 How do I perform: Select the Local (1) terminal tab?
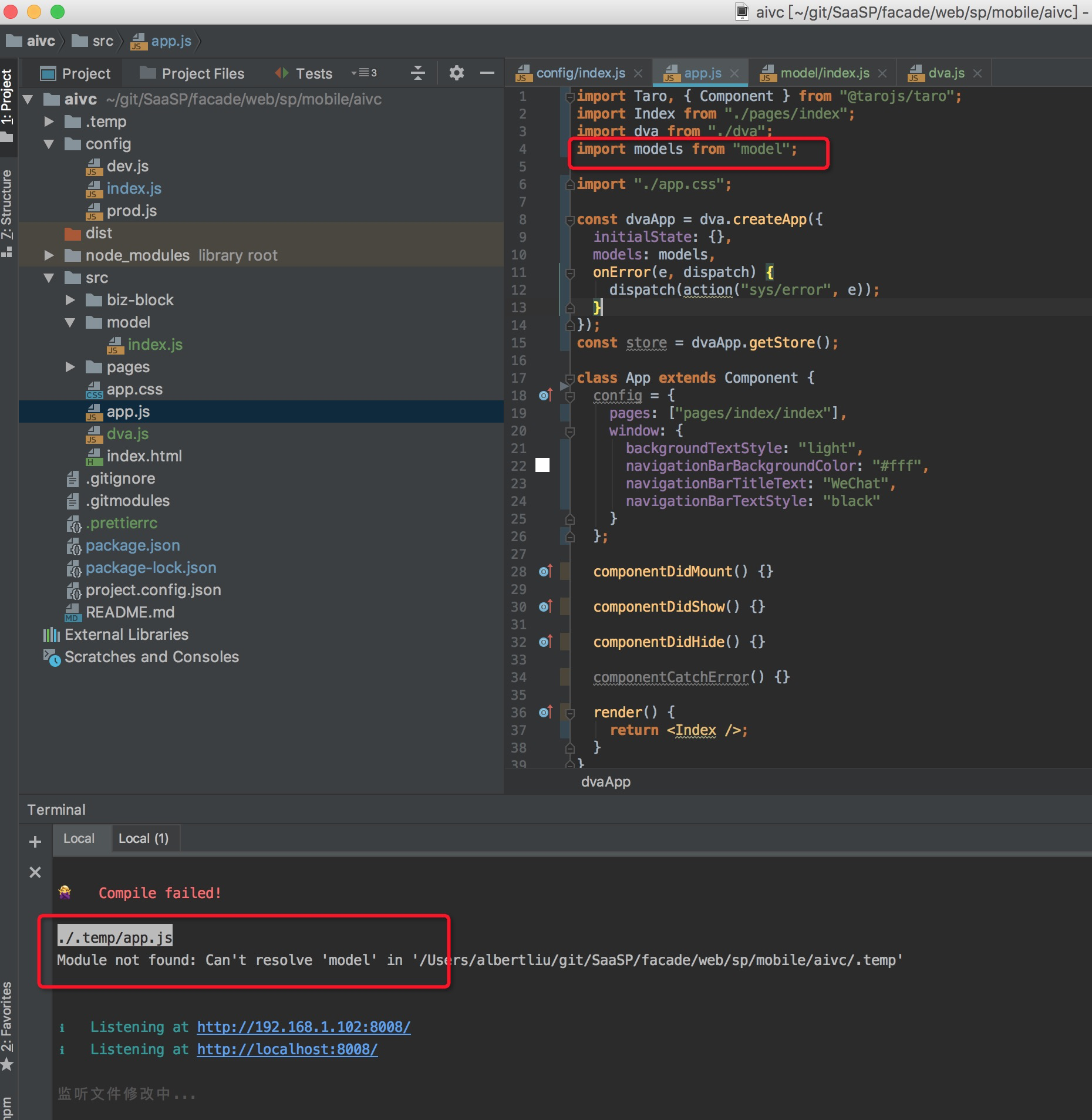(x=143, y=838)
